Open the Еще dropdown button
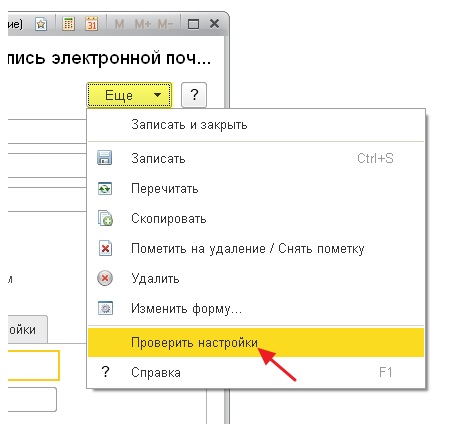Viewport: 455px width, 435px height. coord(129,95)
